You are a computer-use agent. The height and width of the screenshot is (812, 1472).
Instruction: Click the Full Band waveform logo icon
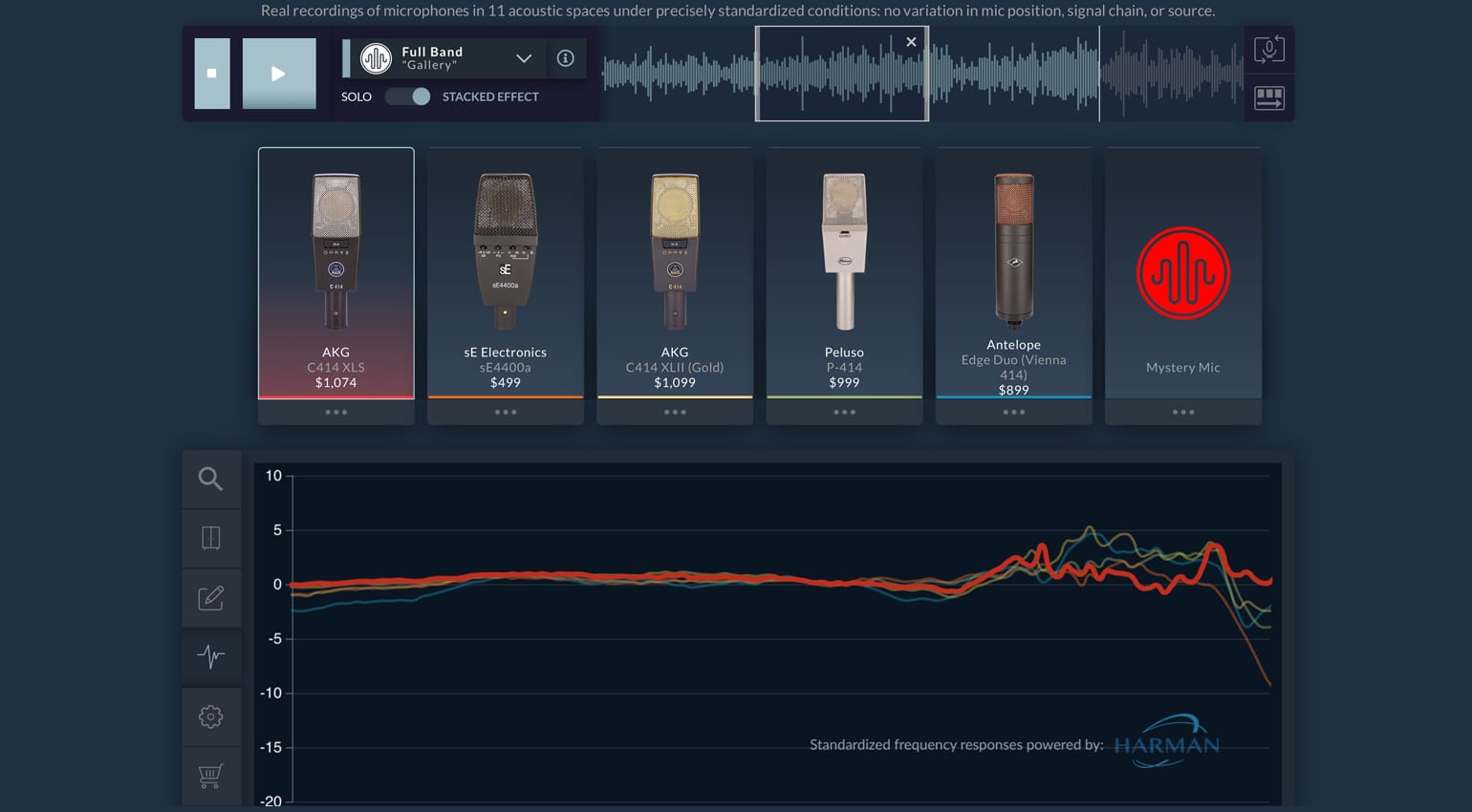(x=376, y=58)
